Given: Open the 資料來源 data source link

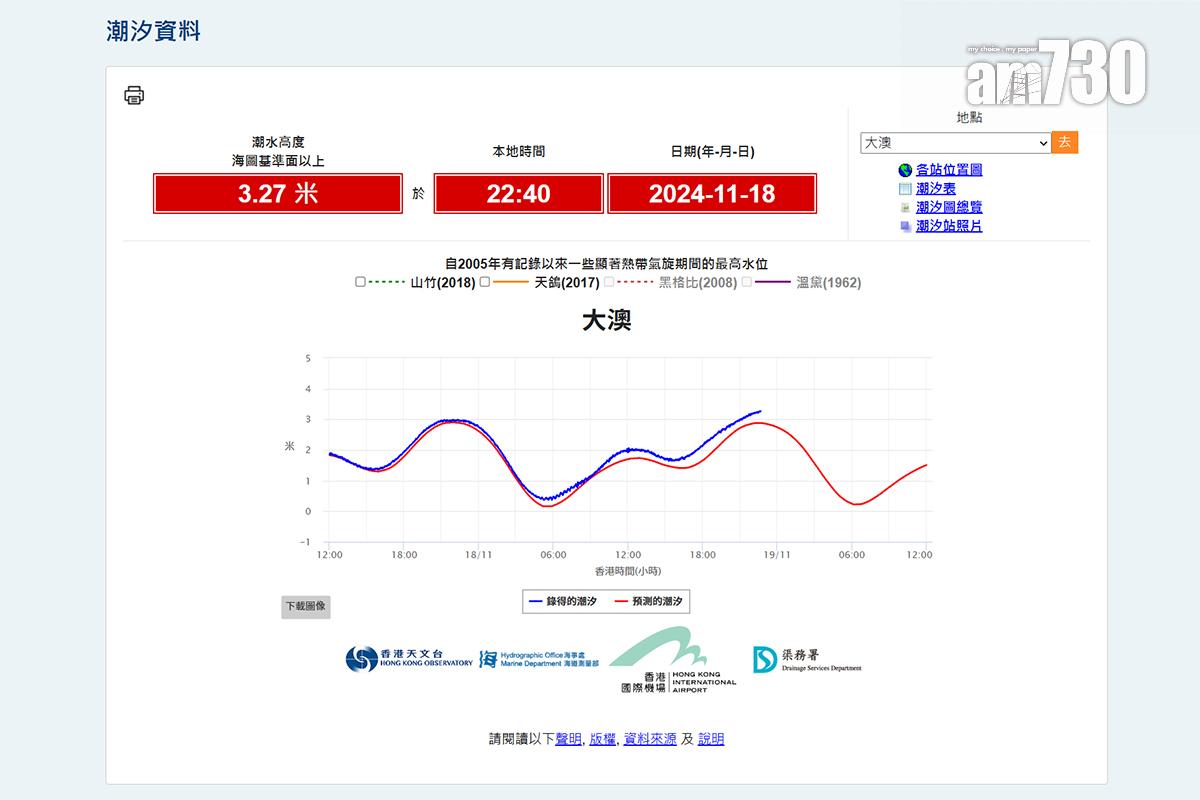Looking at the screenshot, I should (650, 738).
